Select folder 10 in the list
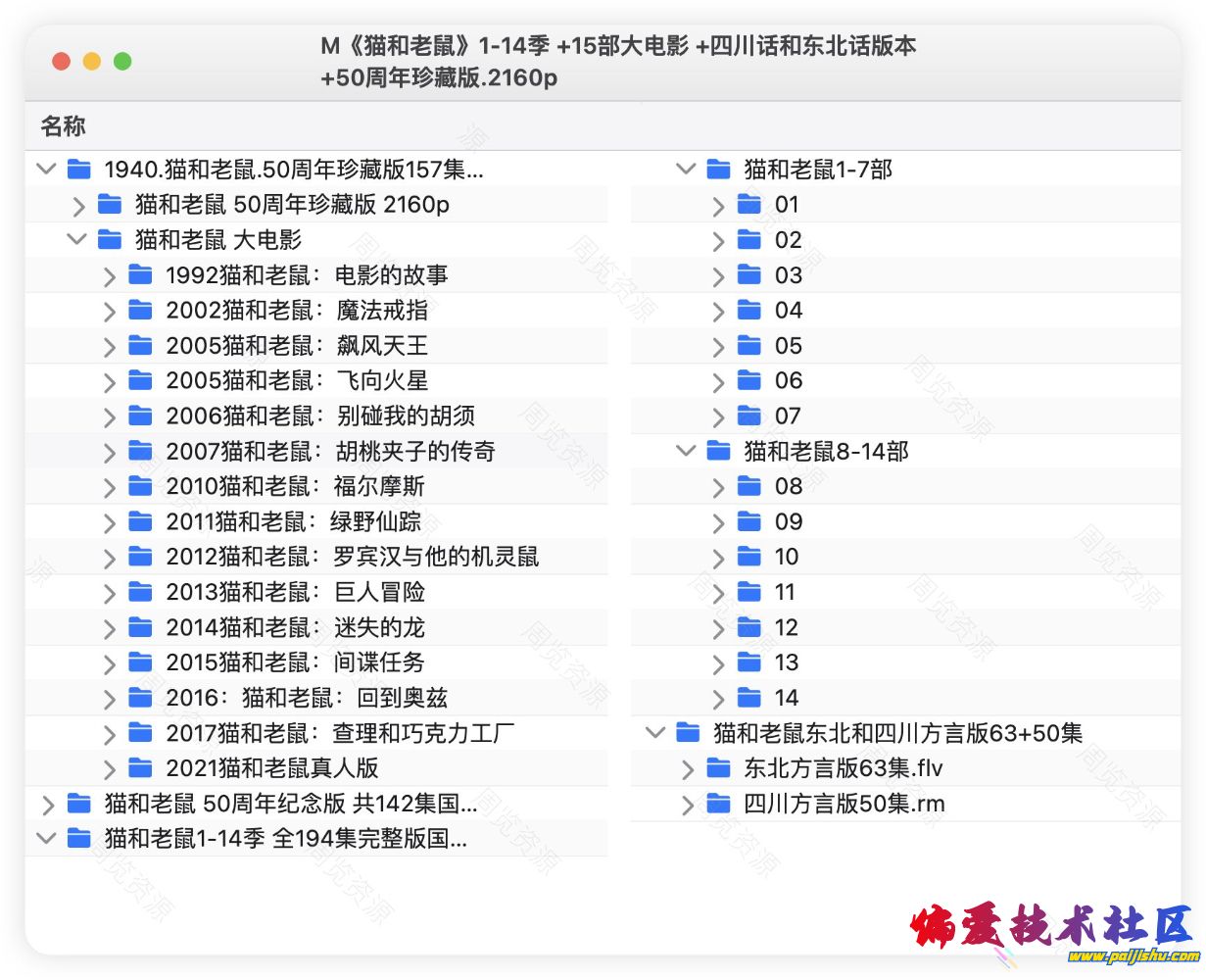Viewport: 1206px width, 980px height. (787, 557)
